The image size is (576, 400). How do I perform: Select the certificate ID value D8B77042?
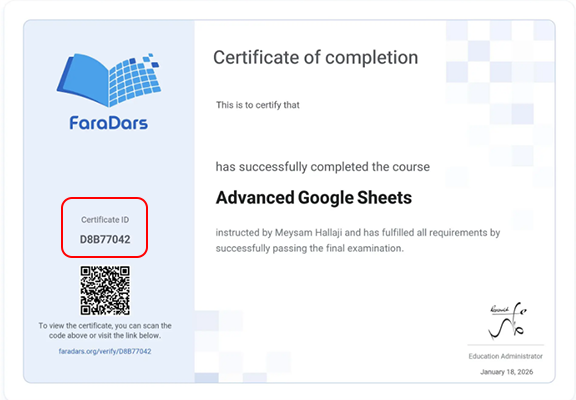[x=105, y=239]
